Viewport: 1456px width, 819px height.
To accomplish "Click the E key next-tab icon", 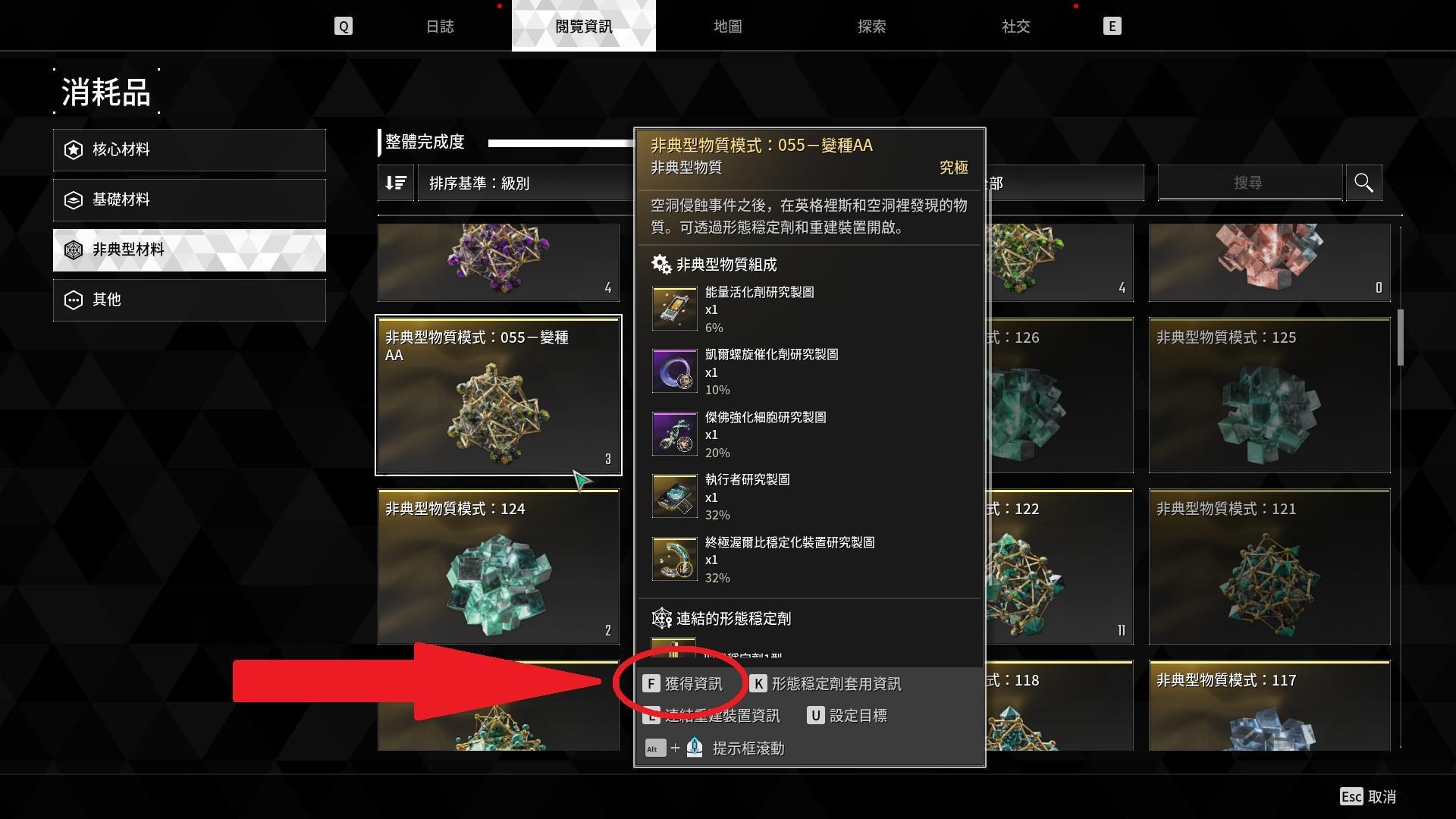I will pyautogui.click(x=1112, y=27).
